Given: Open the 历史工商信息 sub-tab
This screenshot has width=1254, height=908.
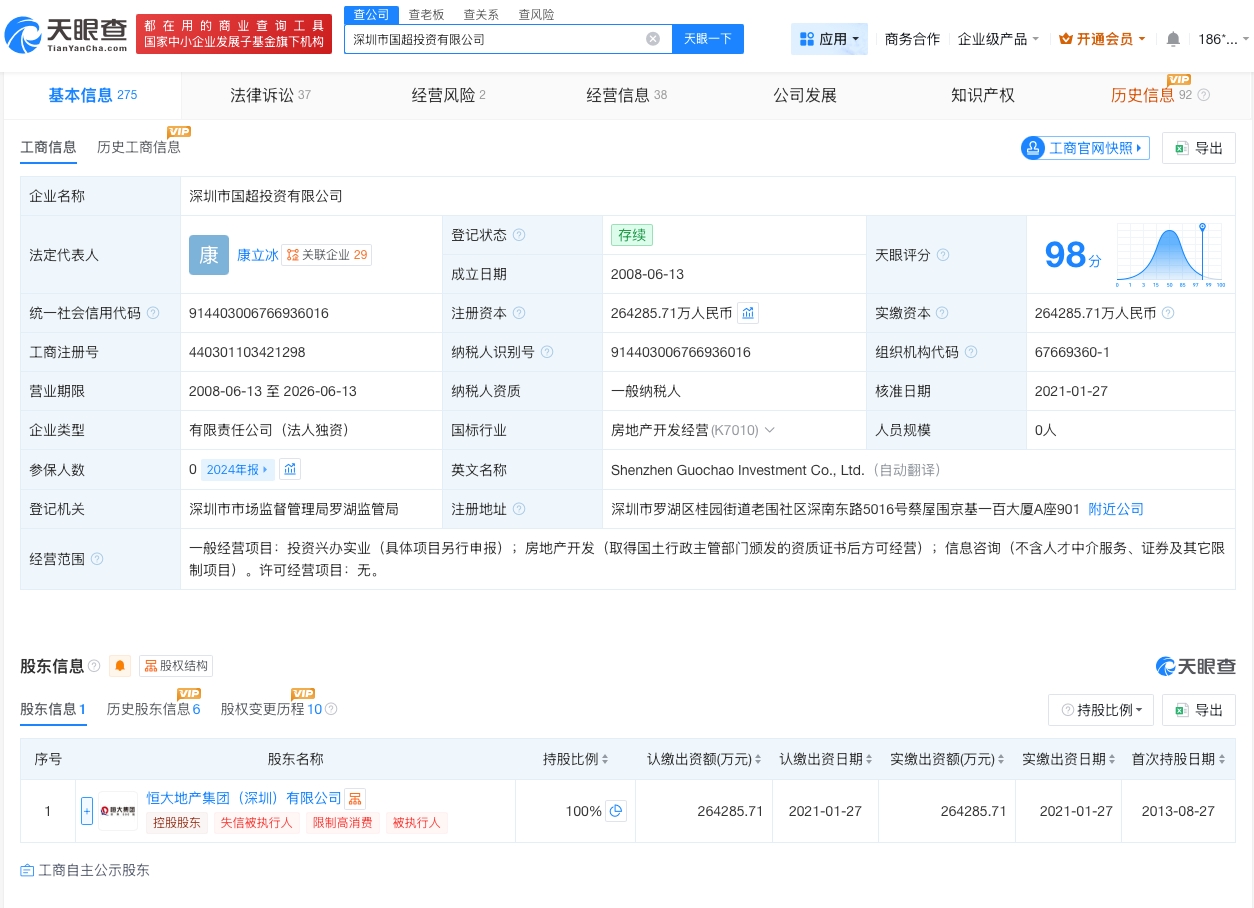Looking at the screenshot, I should tap(139, 147).
